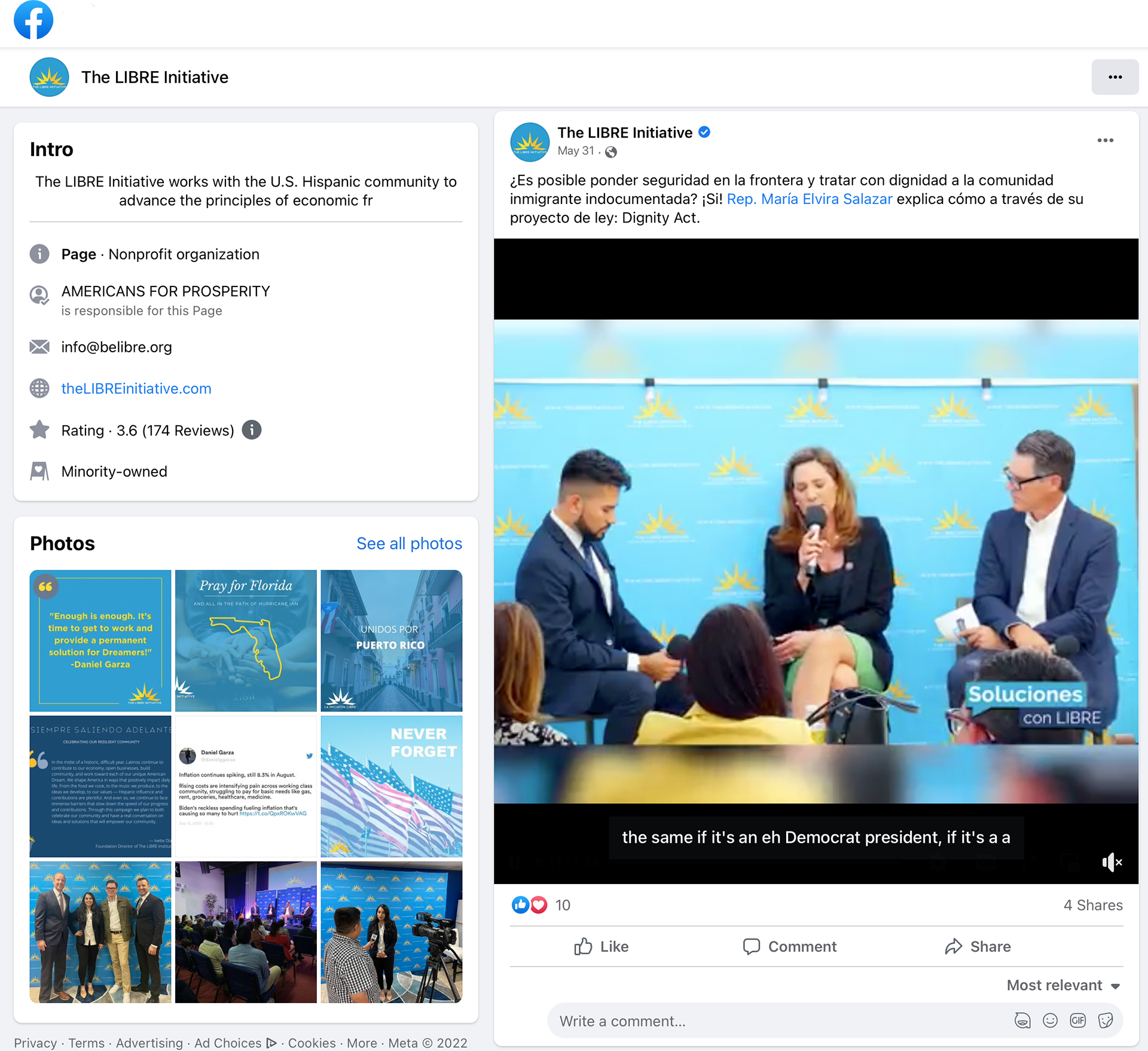Click the email envelope icon

click(x=39, y=347)
